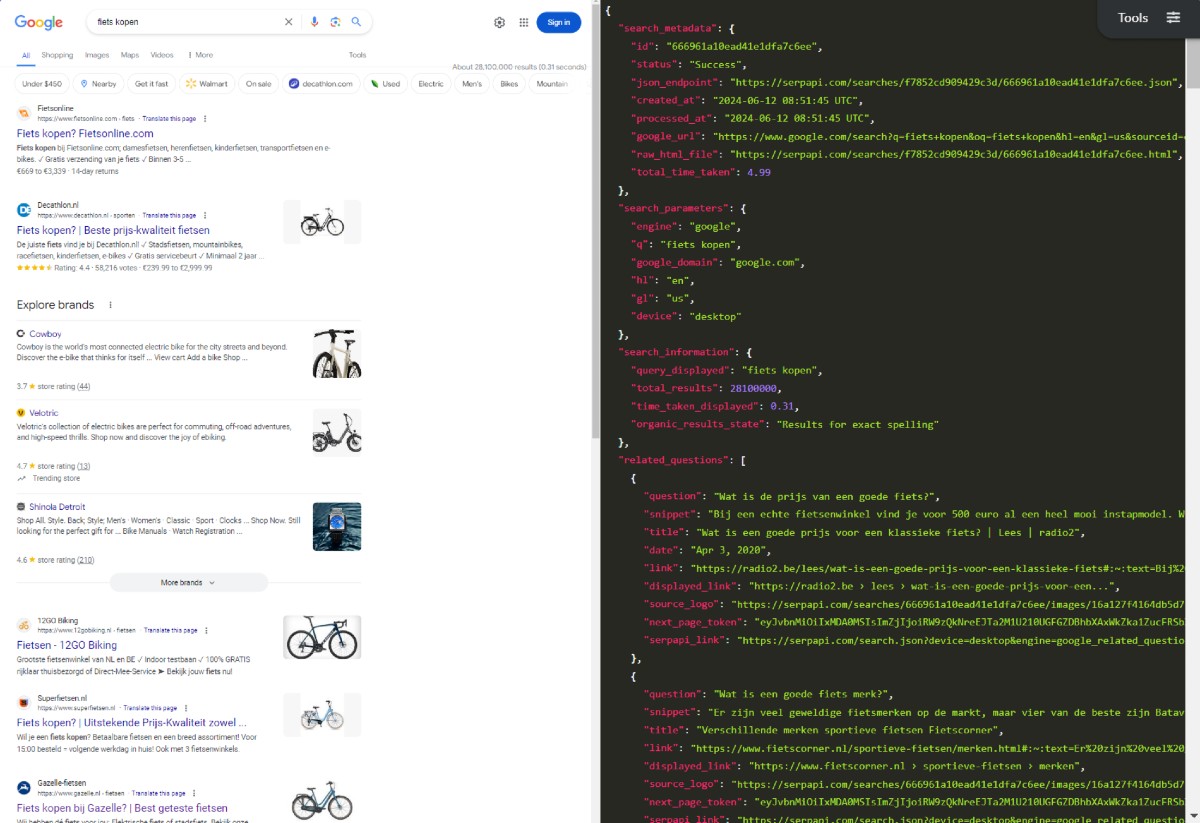Open the Google search Tools option
The height and width of the screenshot is (823, 1200).
pos(357,55)
